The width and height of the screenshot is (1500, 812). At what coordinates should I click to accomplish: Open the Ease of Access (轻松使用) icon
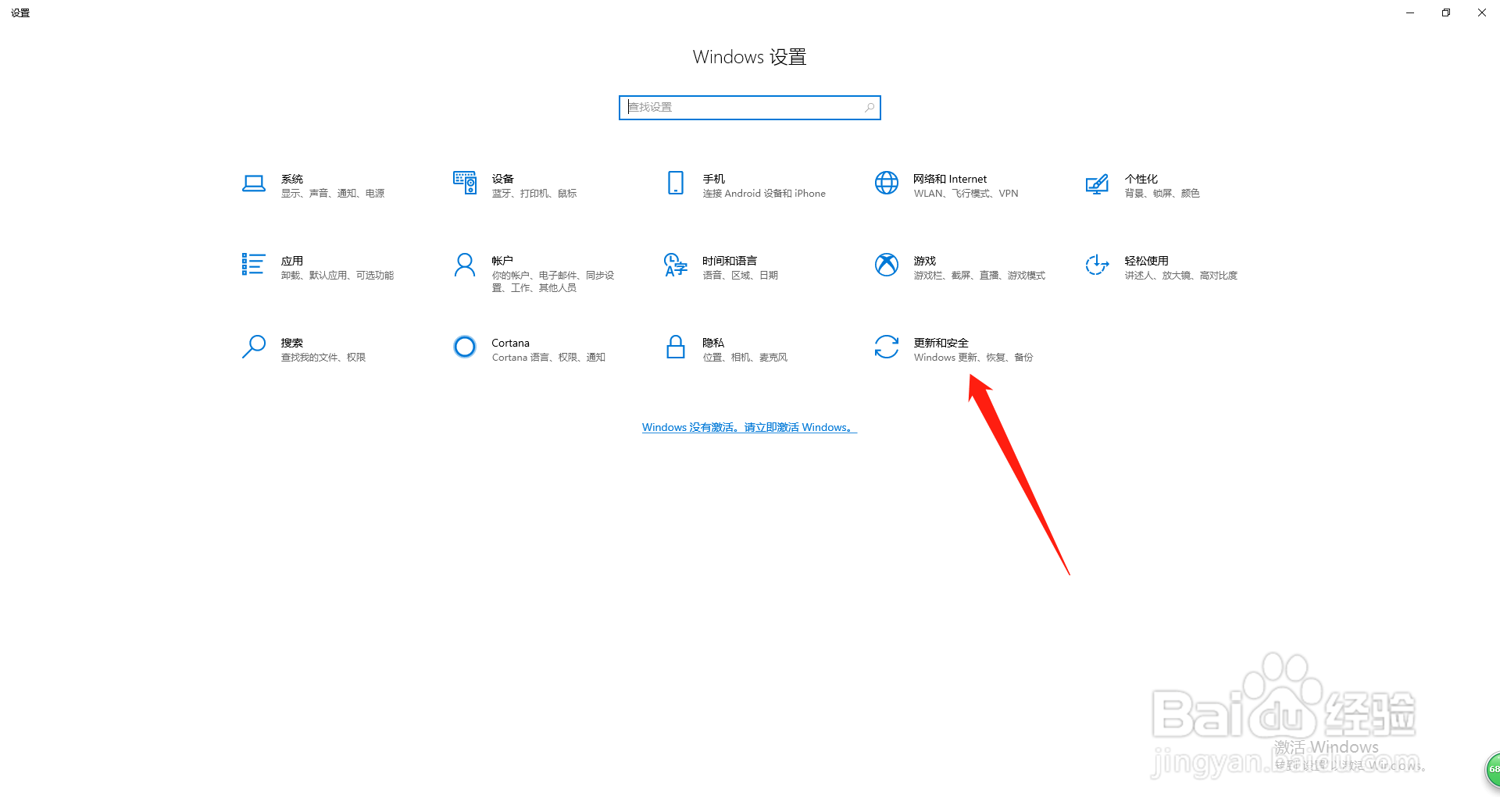[1097, 265]
